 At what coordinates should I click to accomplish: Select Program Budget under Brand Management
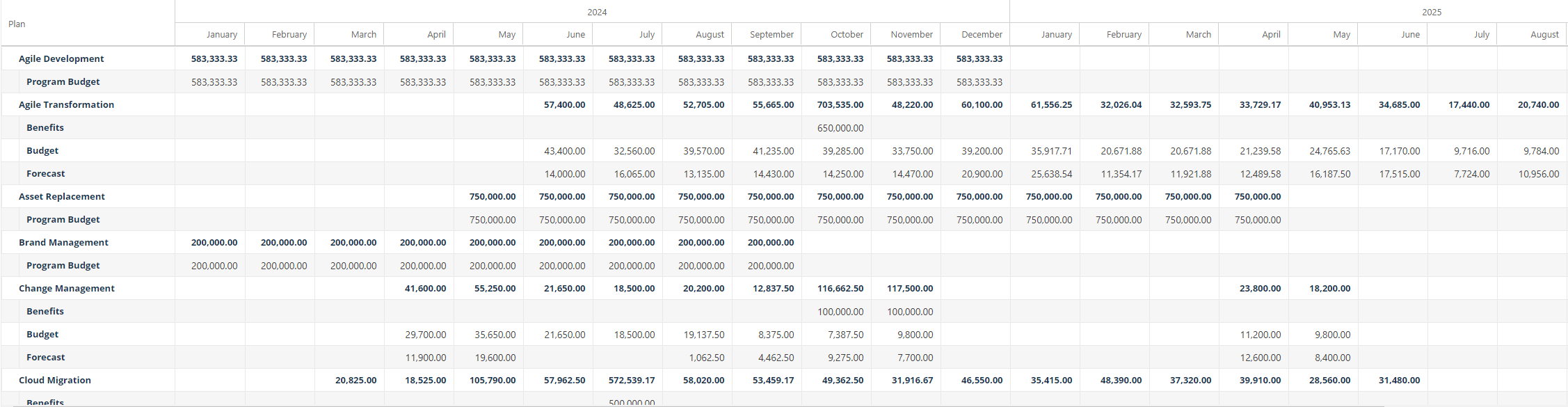[x=63, y=265]
